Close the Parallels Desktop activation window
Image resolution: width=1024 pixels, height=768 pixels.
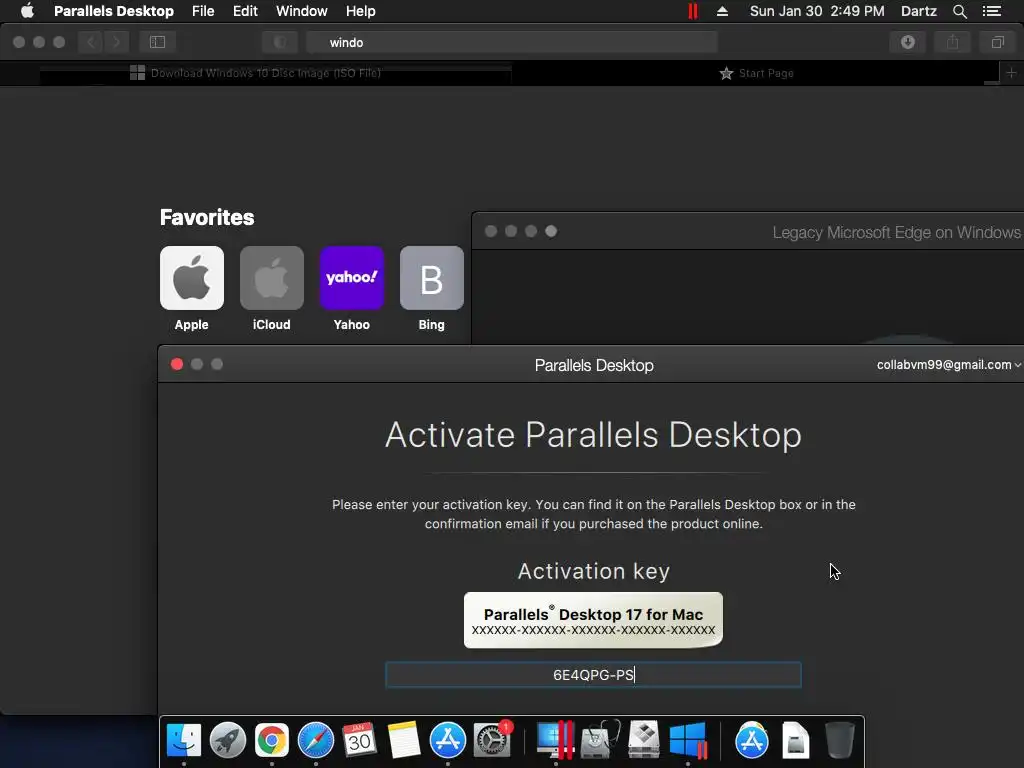tap(176, 364)
